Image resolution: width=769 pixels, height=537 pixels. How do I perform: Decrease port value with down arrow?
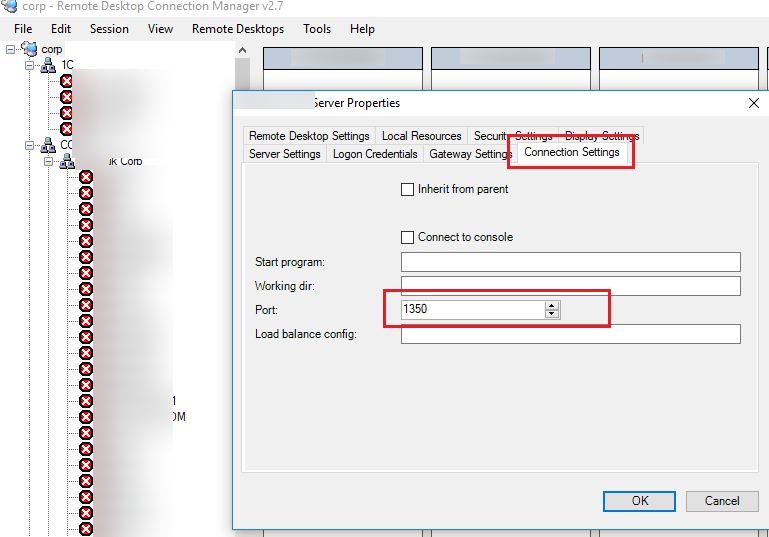[552, 314]
